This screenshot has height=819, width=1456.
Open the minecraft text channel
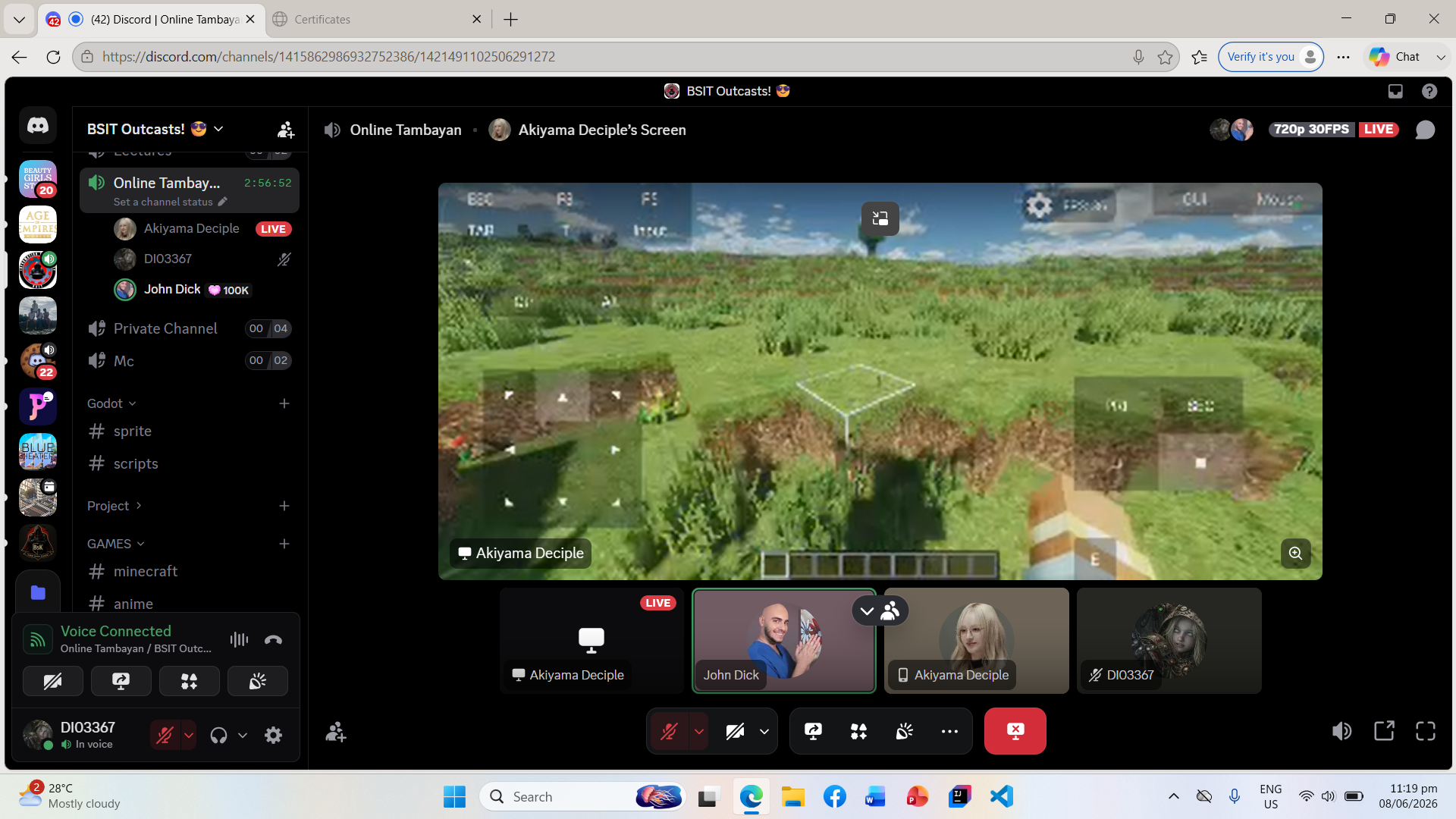pos(190,572)
